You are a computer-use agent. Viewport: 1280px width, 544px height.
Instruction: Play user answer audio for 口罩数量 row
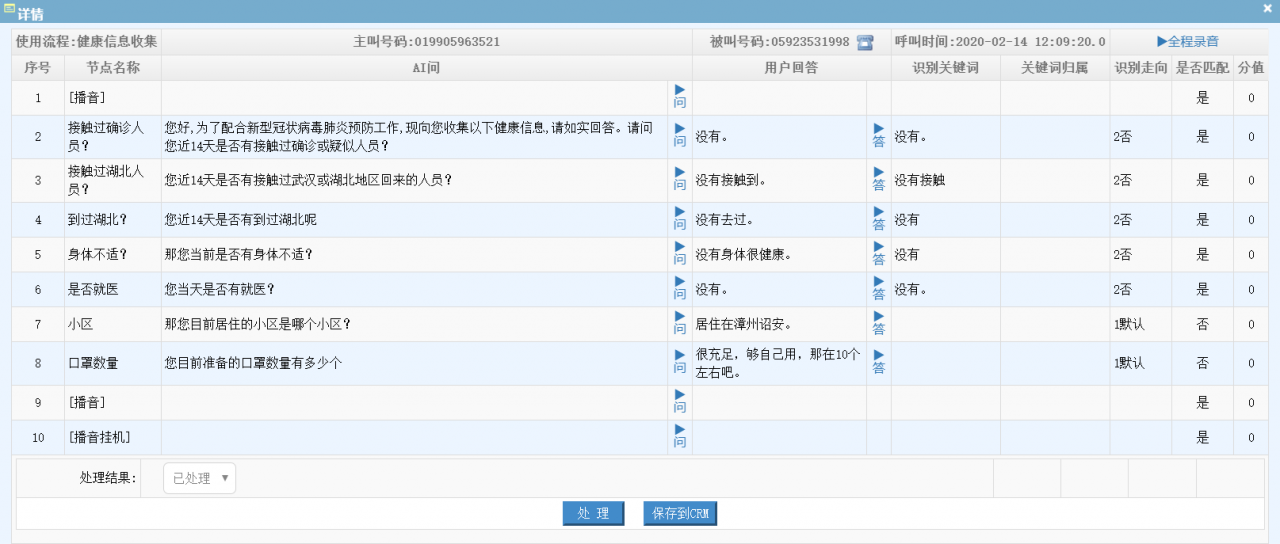879,363
